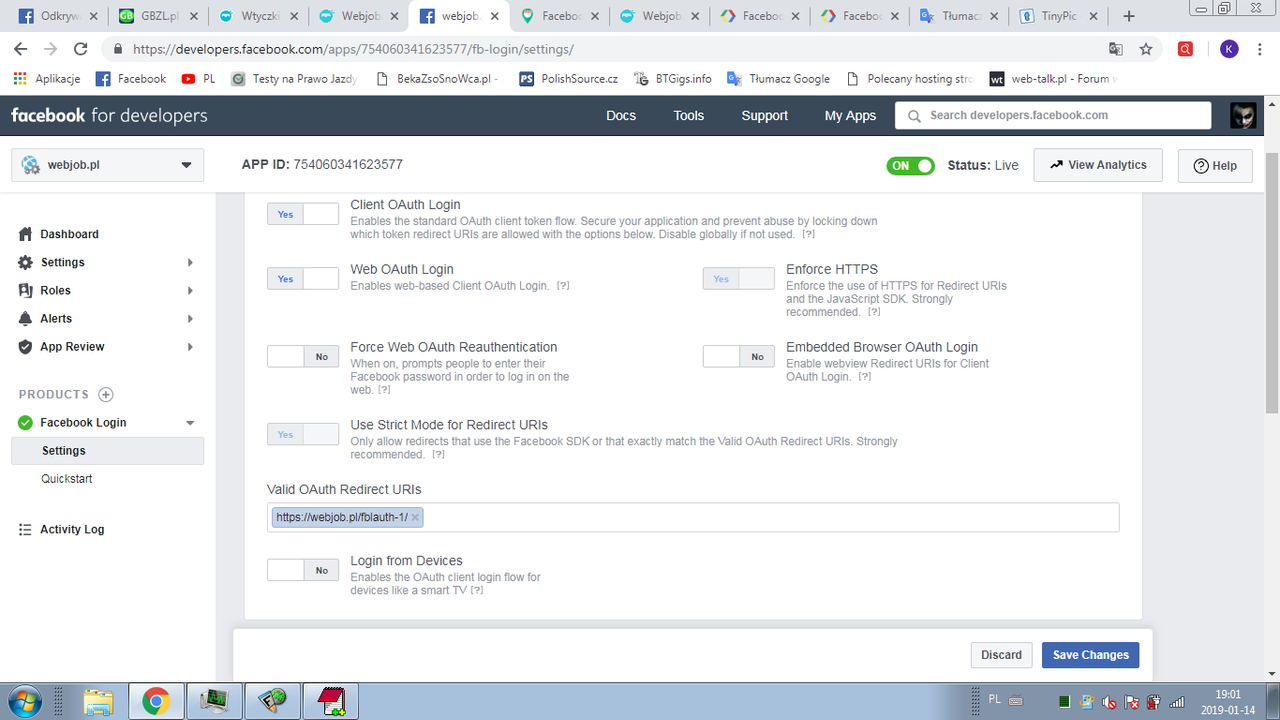Screen dimensions: 1280x720
Task: Click the user profile avatar in header
Action: point(1243,115)
